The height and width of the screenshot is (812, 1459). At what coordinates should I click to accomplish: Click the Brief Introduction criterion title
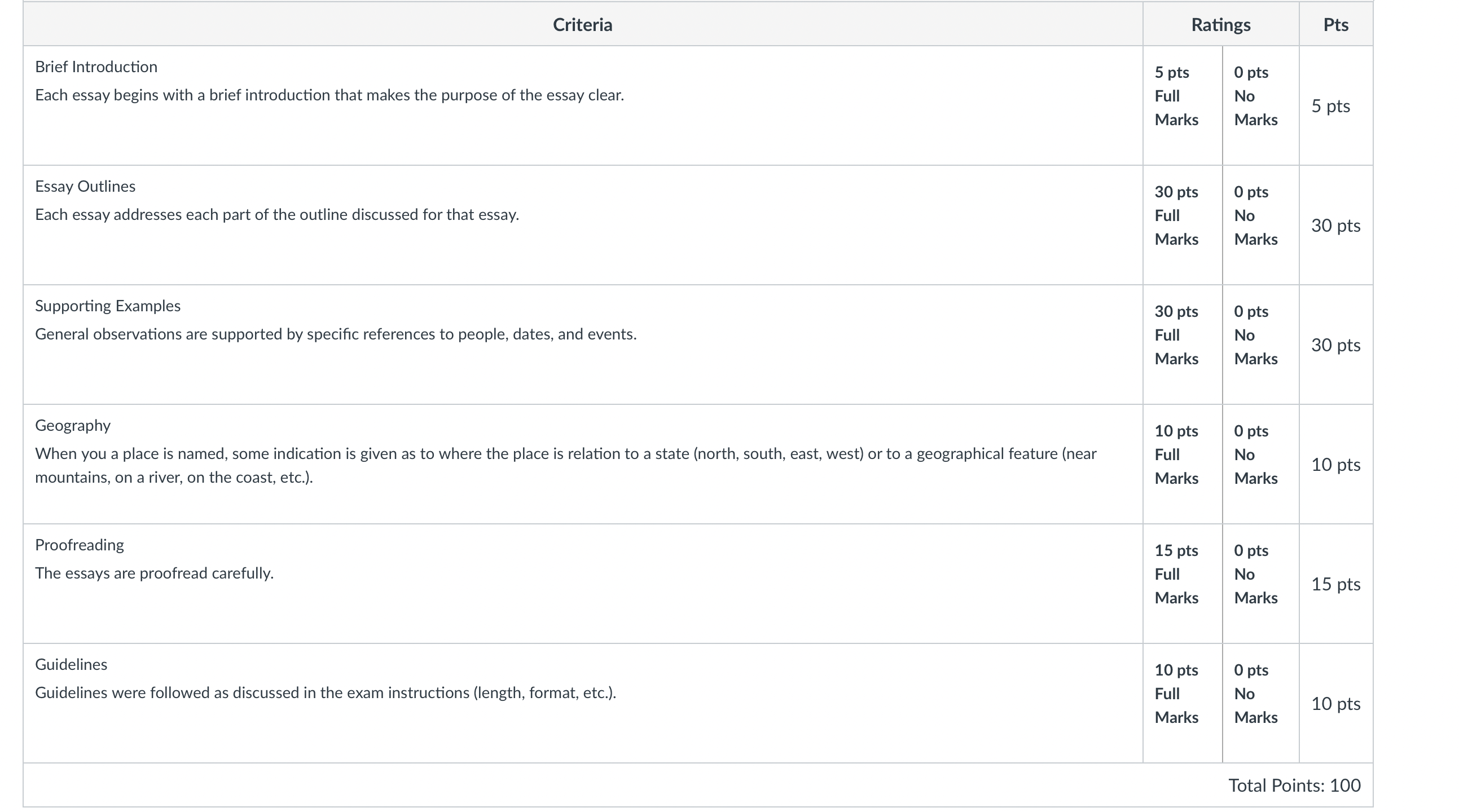(x=96, y=67)
